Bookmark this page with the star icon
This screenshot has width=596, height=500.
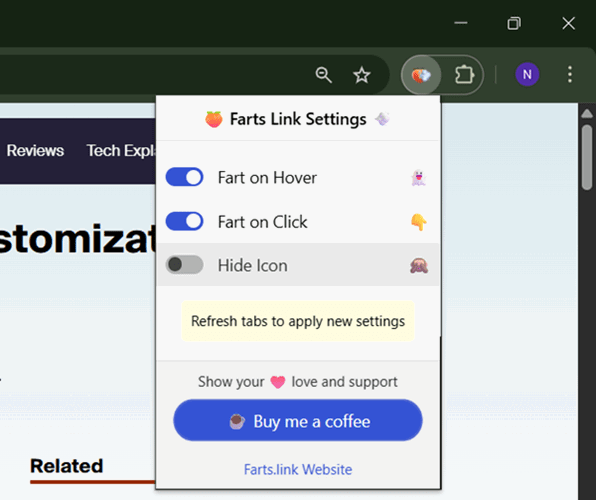tap(361, 75)
